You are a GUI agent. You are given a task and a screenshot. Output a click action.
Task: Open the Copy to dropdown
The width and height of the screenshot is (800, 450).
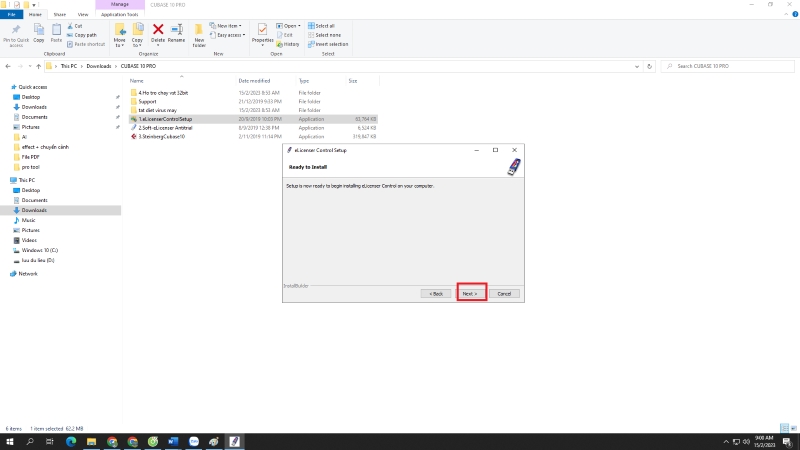click(x=137, y=36)
